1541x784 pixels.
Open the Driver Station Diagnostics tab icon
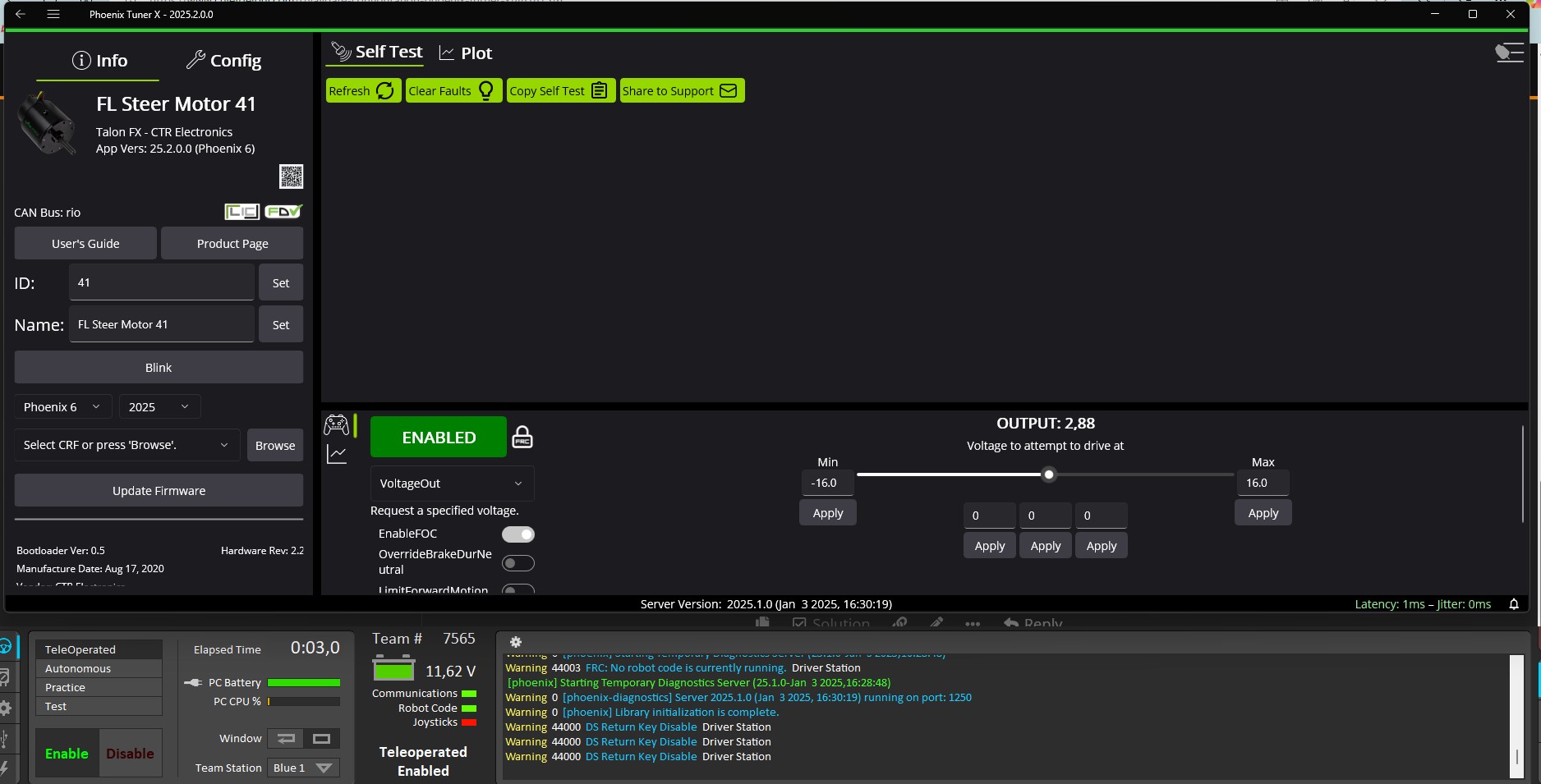5,677
